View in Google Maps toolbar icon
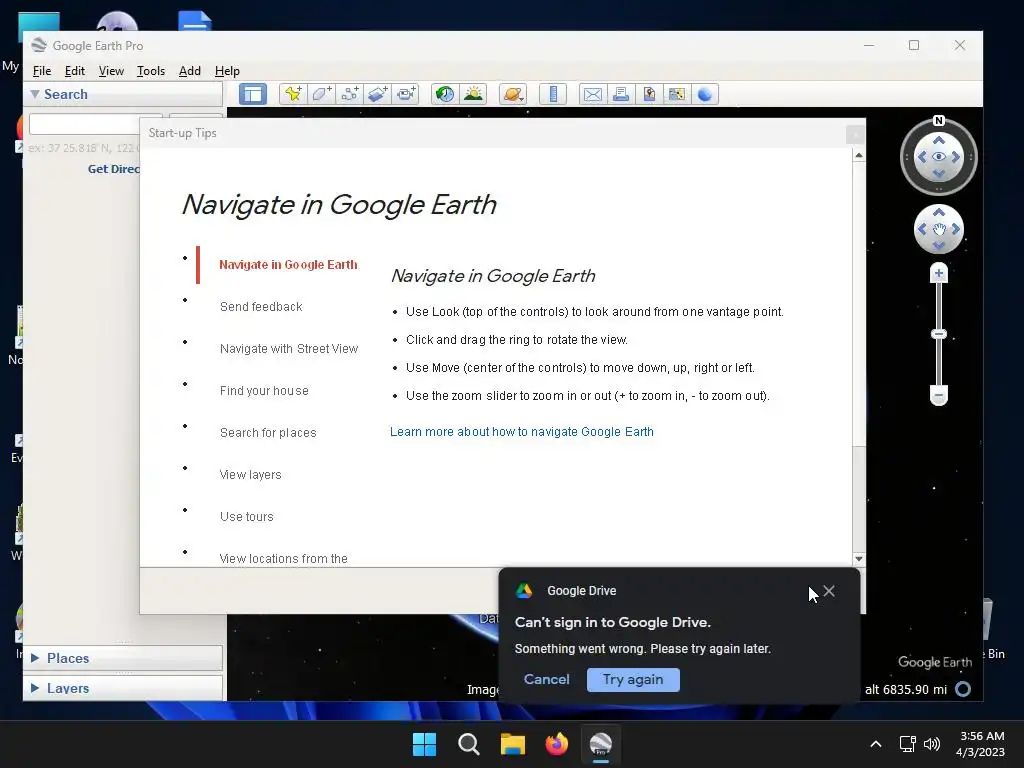The height and width of the screenshot is (768, 1024). tap(677, 94)
